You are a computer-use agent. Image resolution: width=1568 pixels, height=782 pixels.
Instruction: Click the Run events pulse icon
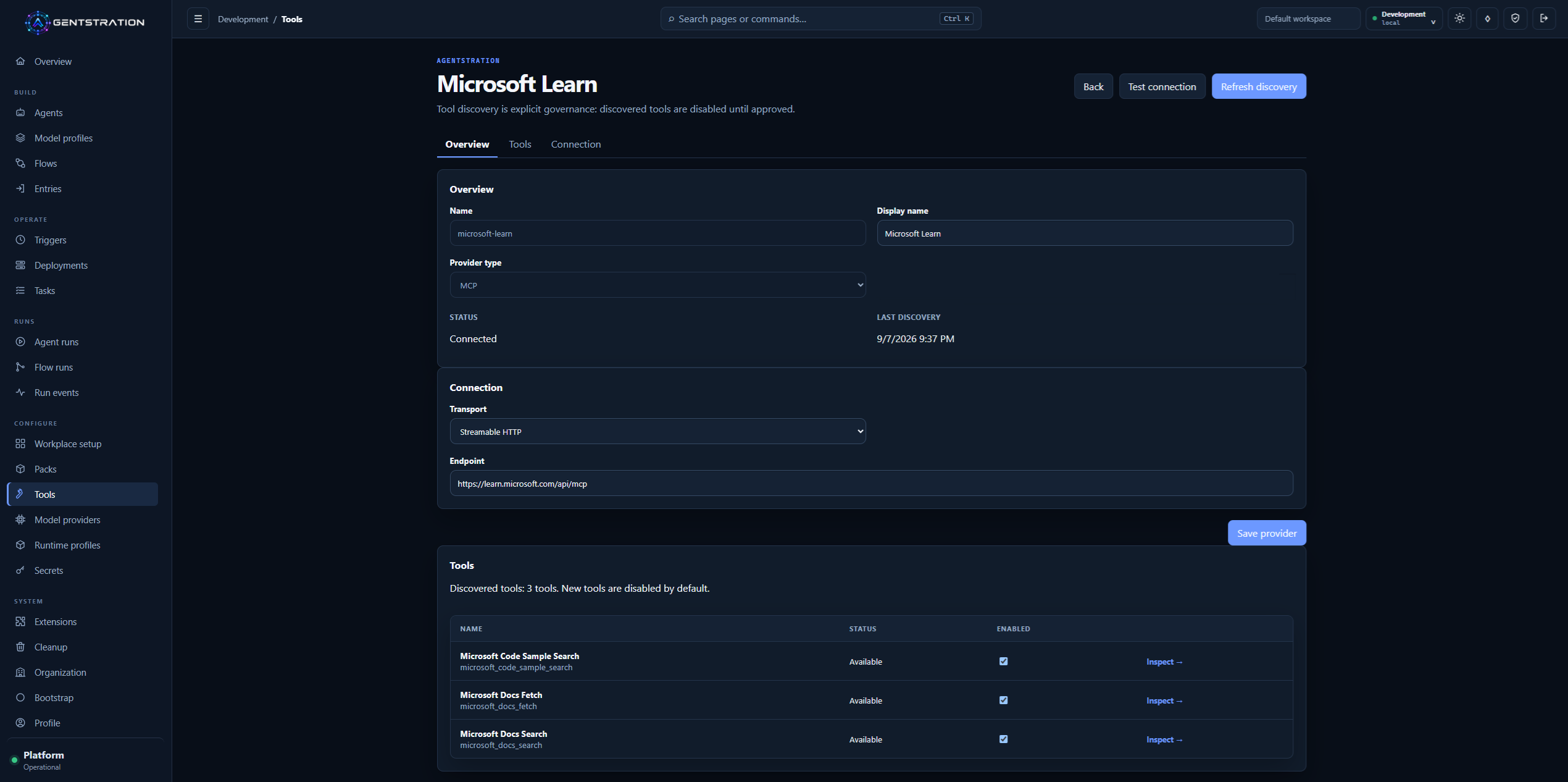coord(20,392)
